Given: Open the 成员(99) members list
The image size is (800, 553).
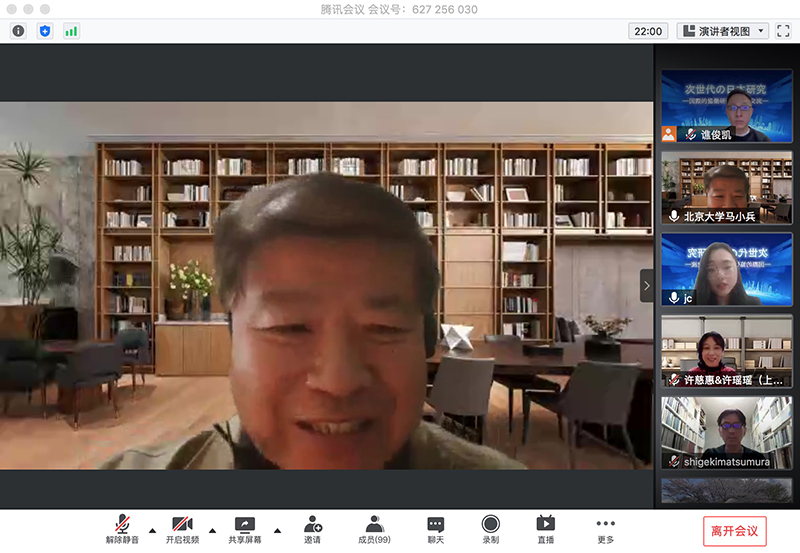Looking at the screenshot, I should (374, 529).
